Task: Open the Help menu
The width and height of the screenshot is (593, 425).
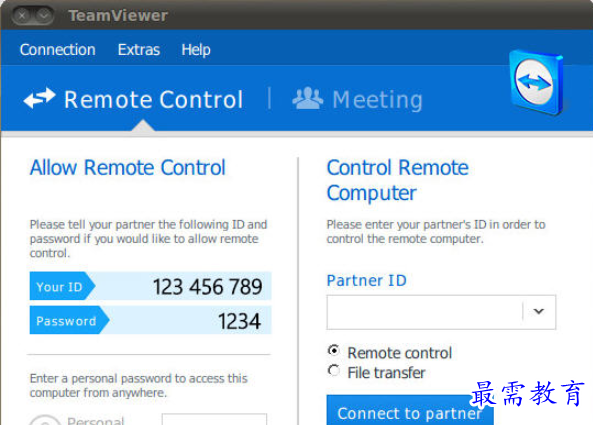Action: pyautogui.click(x=196, y=50)
